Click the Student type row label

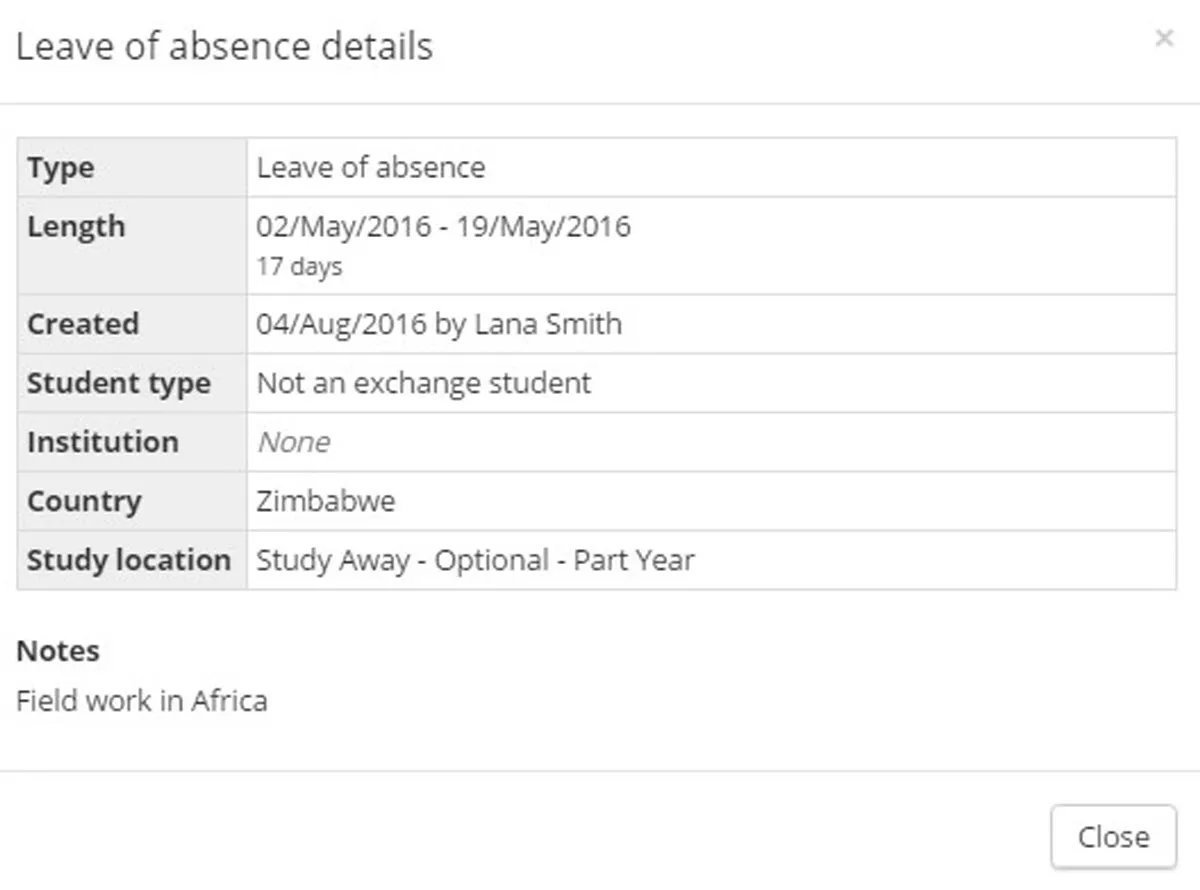pyautogui.click(x=119, y=382)
